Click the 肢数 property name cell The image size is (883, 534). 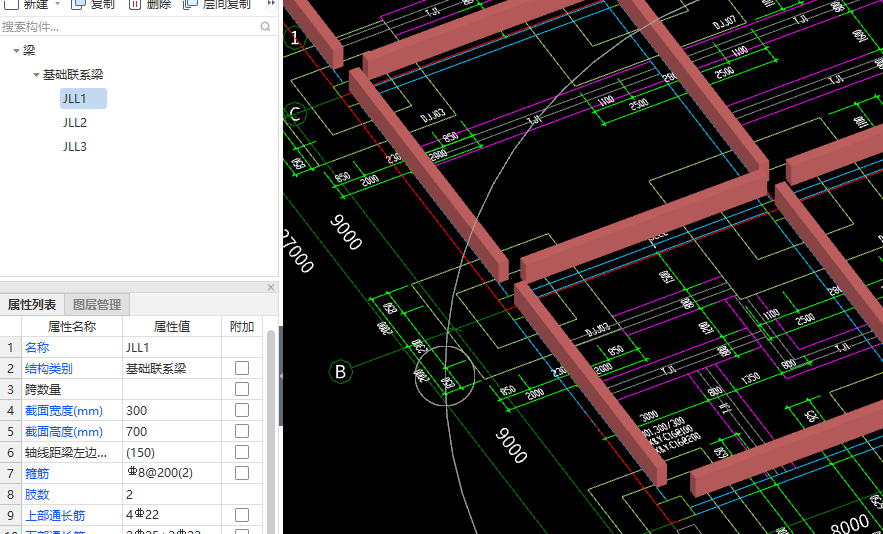(x=72, y=494)
